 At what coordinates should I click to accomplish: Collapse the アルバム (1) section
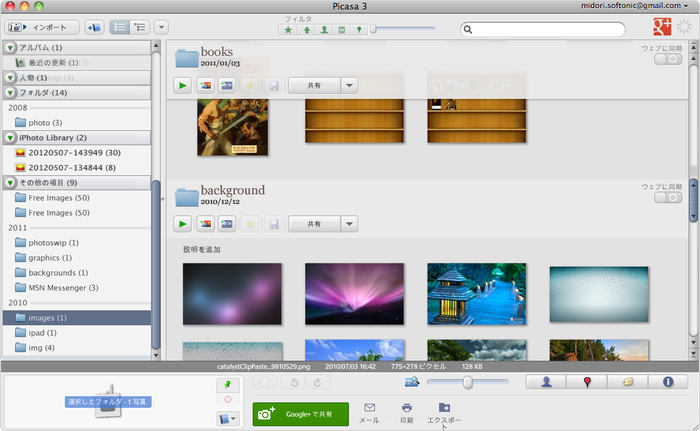10,47
